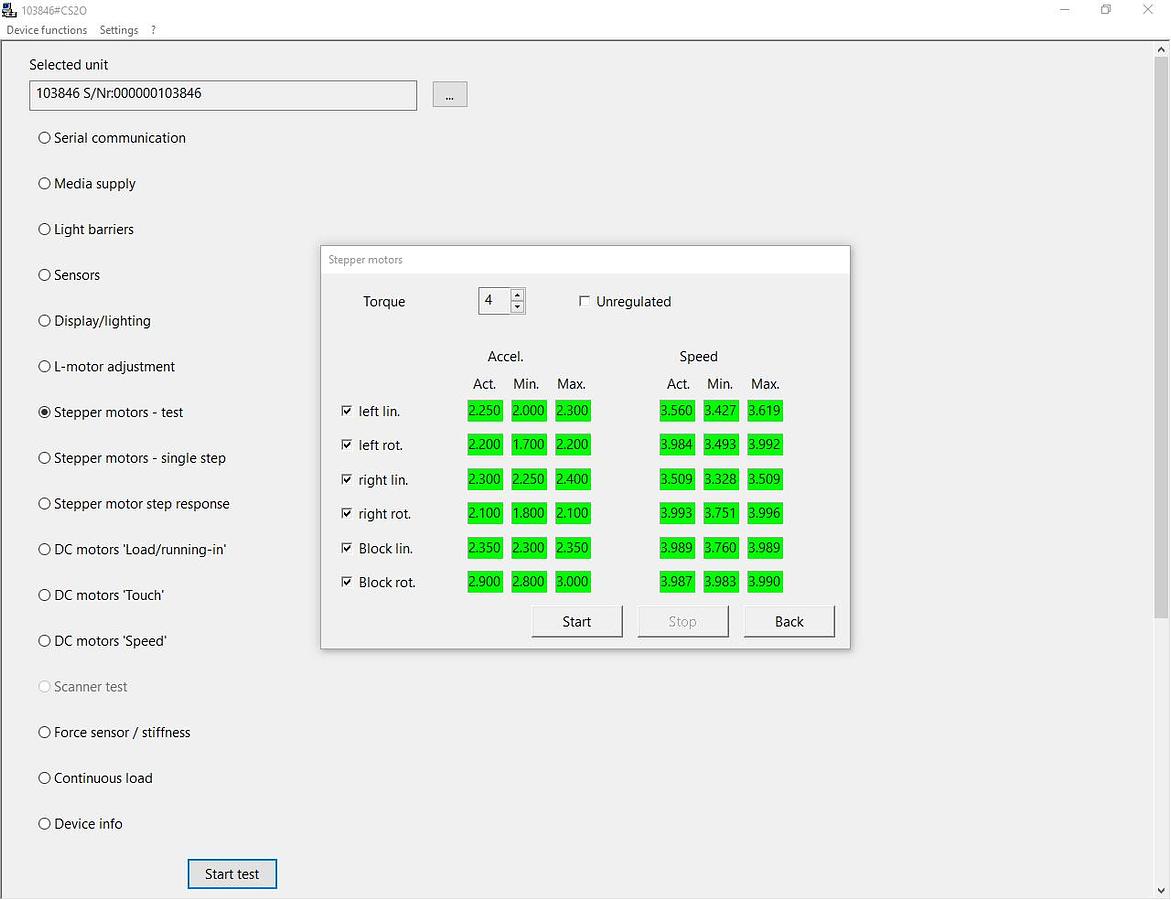Image resolution: width=1171 pixels, height=900 pixels.
Task: Uncheck the Block rot. motor checkbox
Action: coord(347,582)
